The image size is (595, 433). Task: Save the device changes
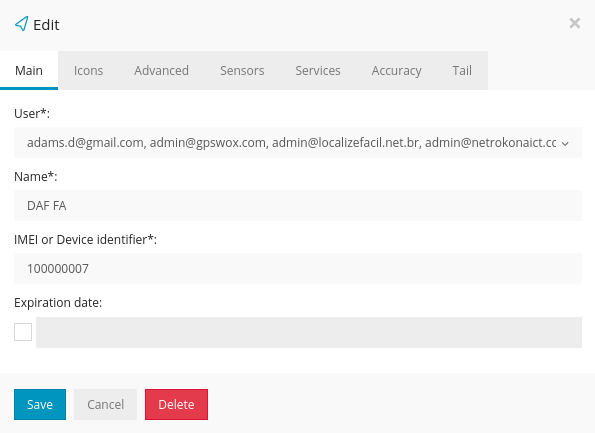tap(40, 405)
